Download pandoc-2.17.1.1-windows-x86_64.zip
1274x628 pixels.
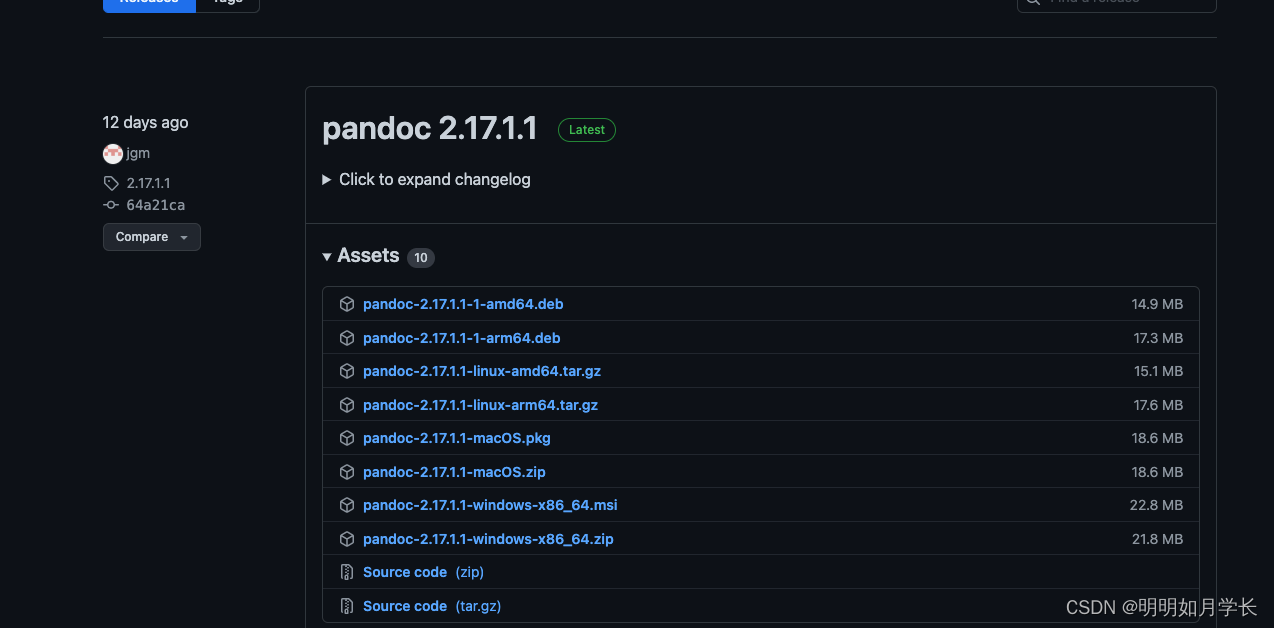pos(488,539)
